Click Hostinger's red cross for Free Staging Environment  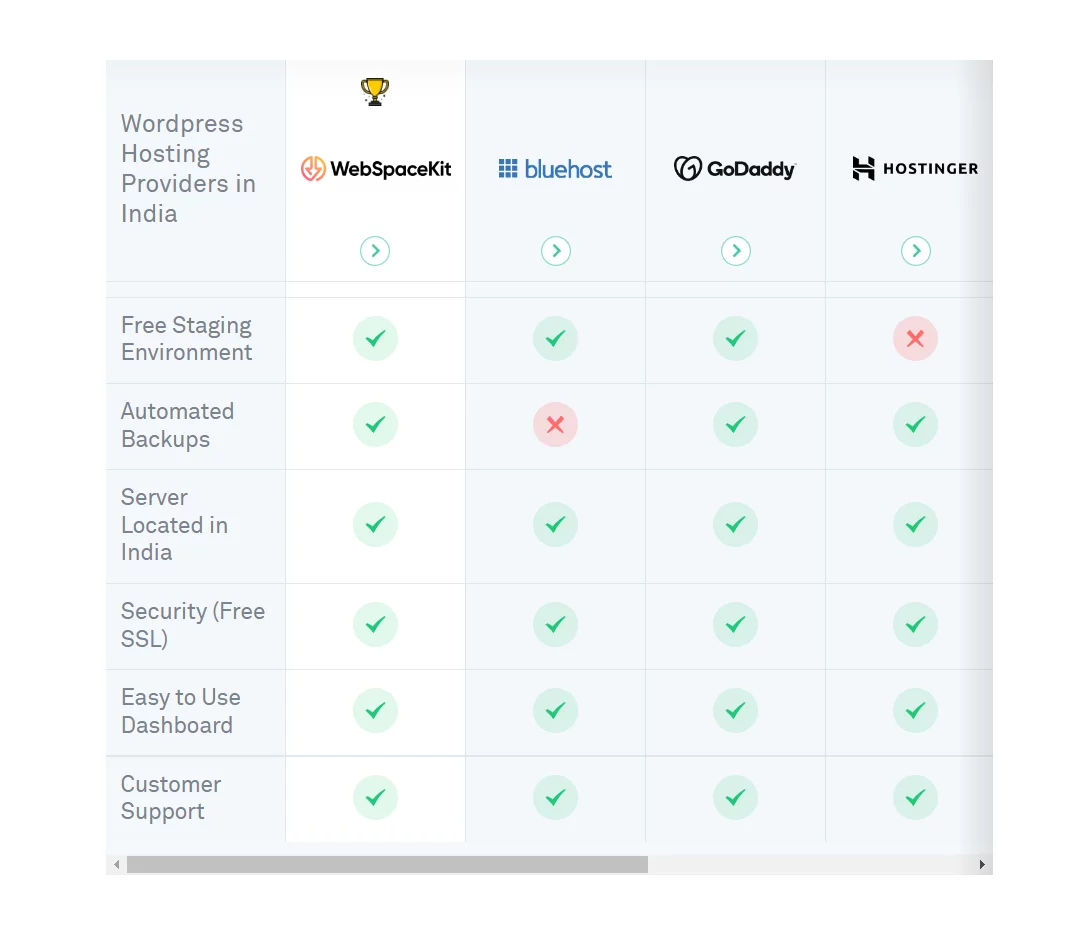915,338
